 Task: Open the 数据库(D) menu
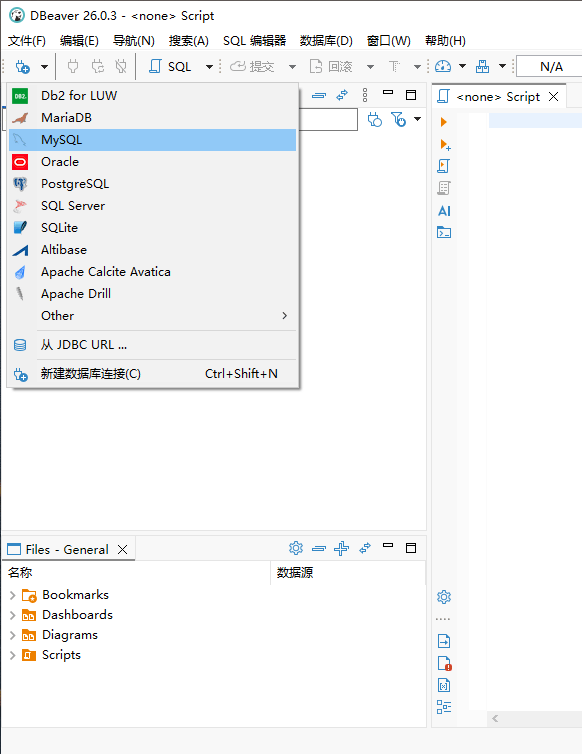326,41
